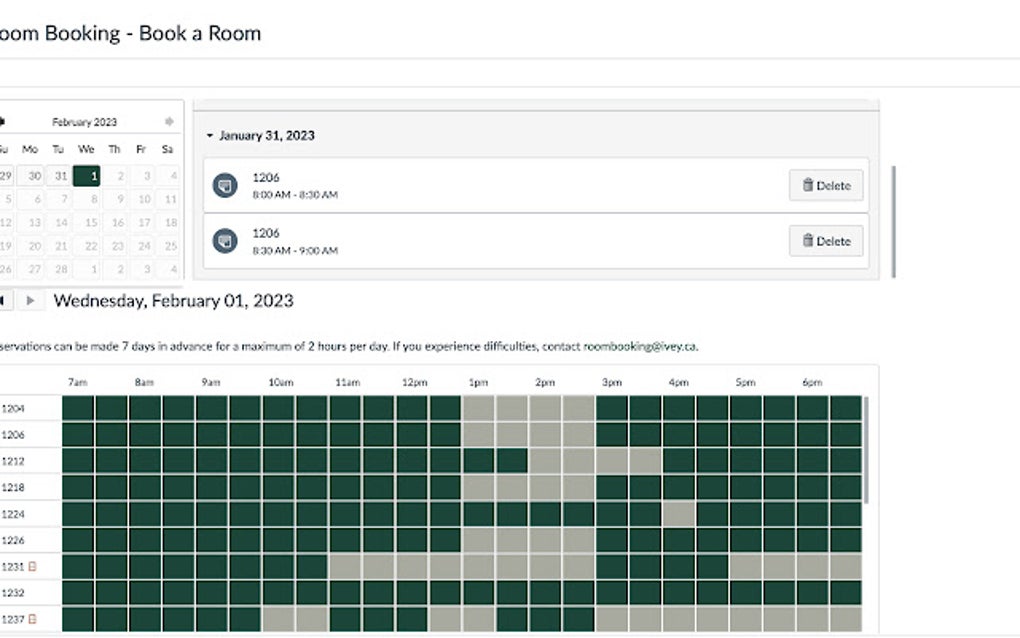
Task: Advance to the next day with arrow
Action: 31,300
